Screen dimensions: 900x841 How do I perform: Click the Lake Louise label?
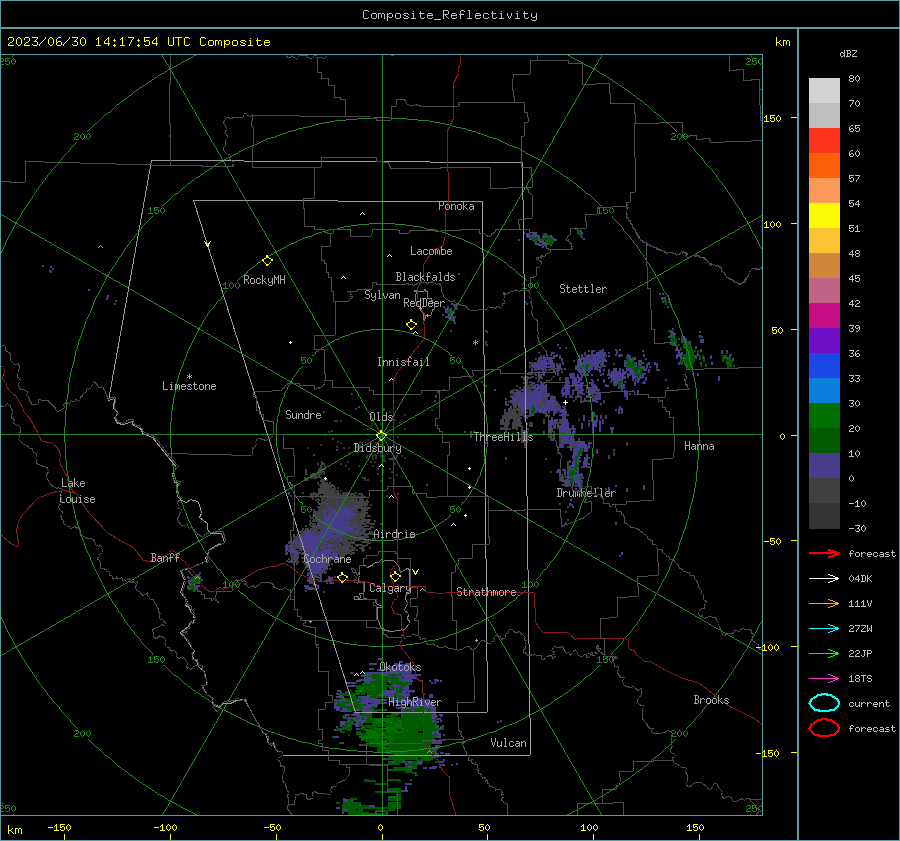77,491
